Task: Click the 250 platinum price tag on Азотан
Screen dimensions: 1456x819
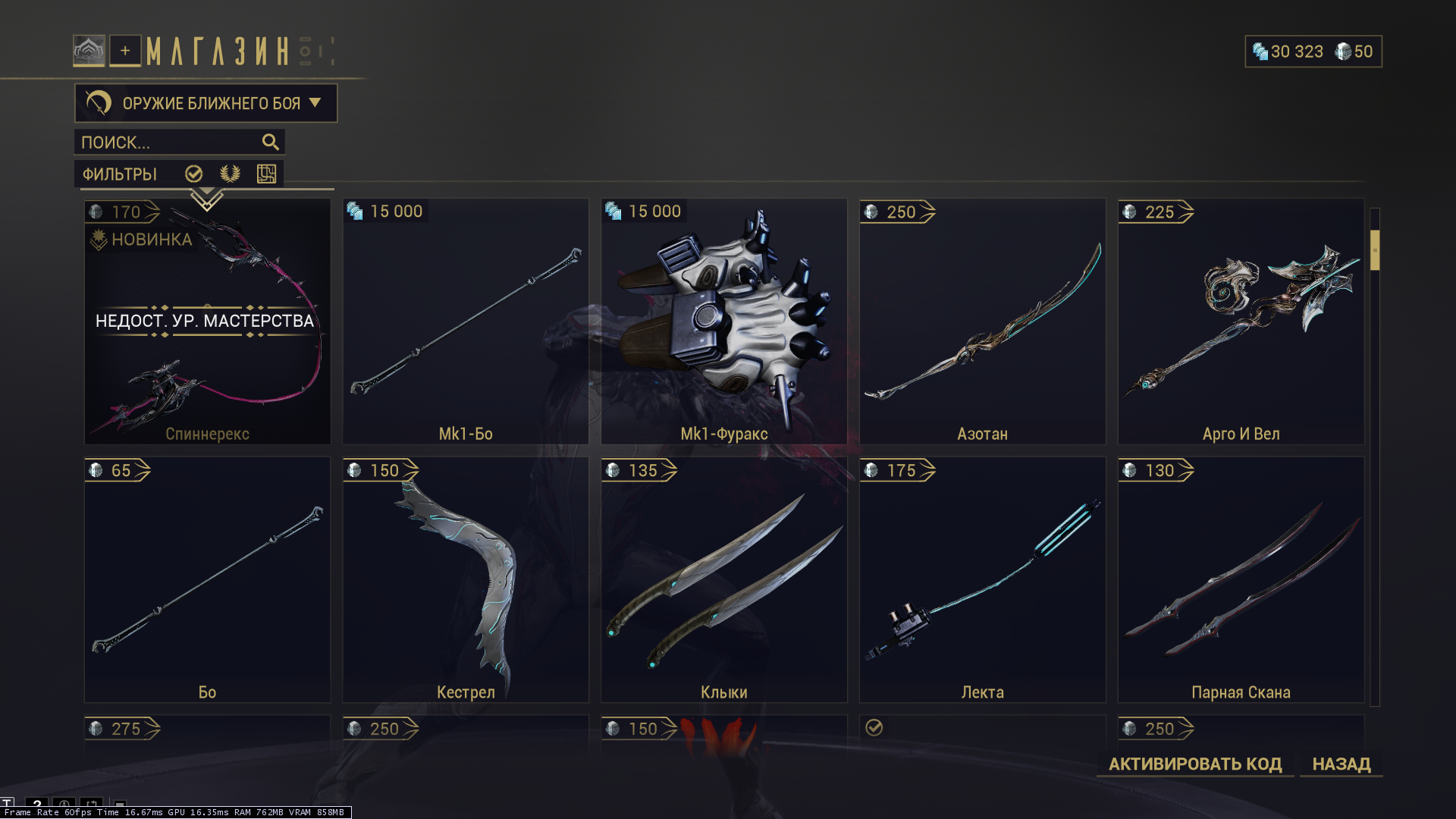Action: [x=898, y=212]
